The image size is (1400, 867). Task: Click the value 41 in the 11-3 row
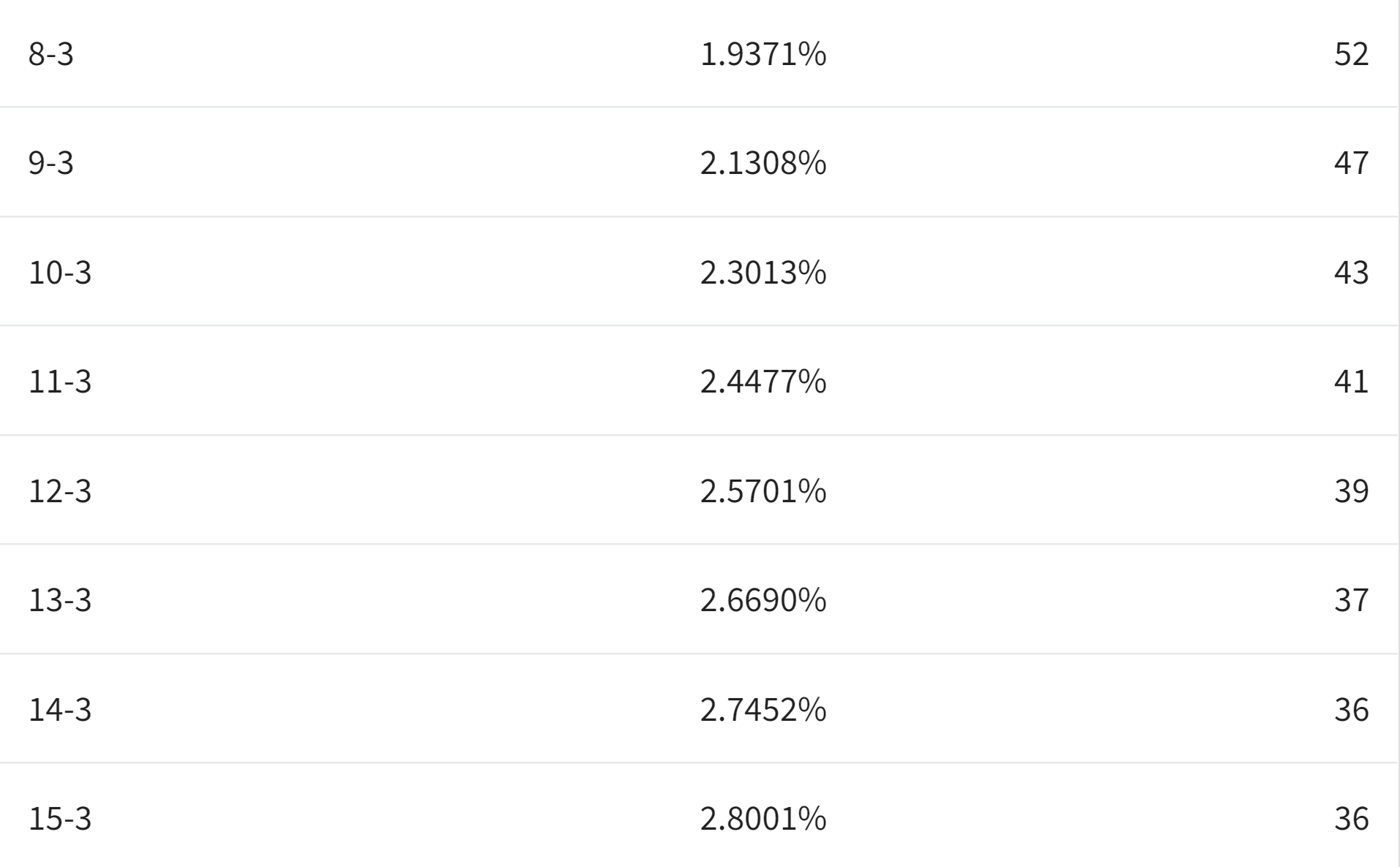click(1351, 381)
